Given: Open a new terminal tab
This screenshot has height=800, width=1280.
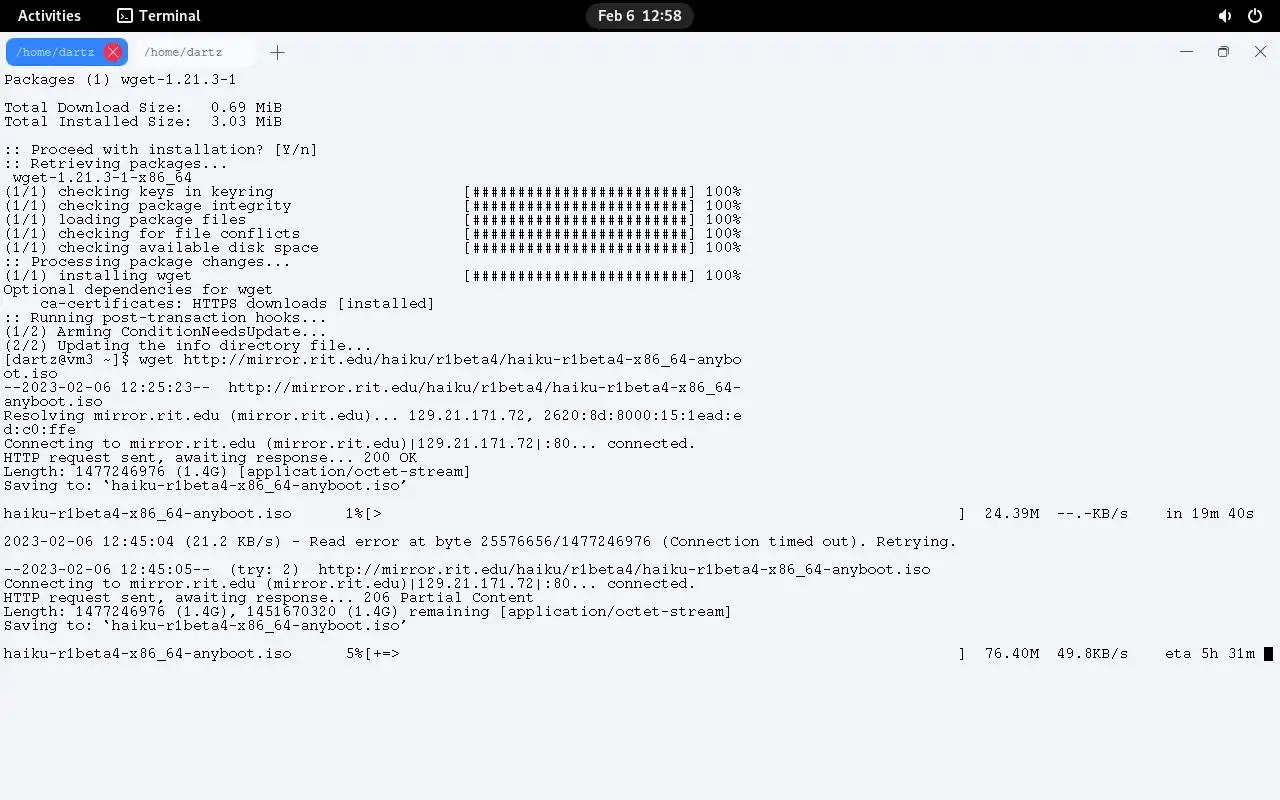Looking at the screenshot, I should (277, 52).
